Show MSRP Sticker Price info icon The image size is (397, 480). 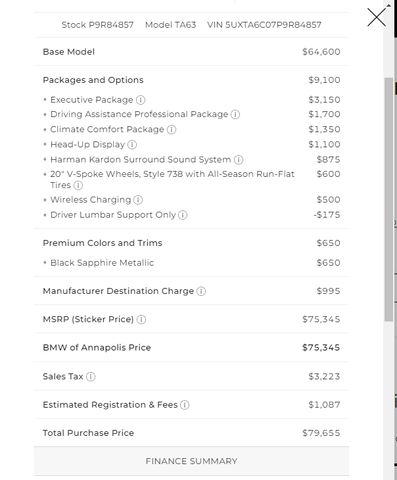(x=141, y=319)
